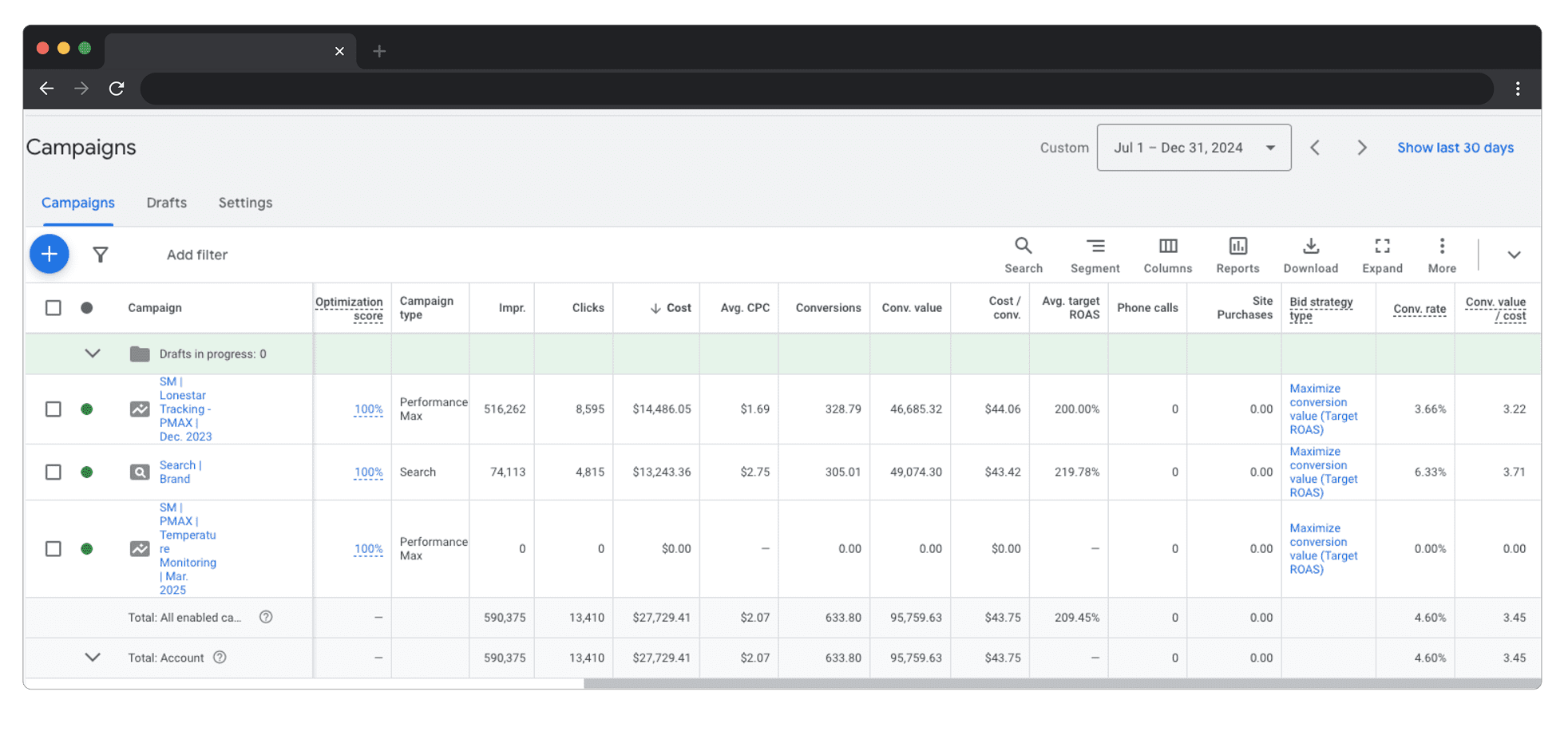Screen dimensions: 1568x739
Task: Expand the table to full screen
Action: point(1382,255)
